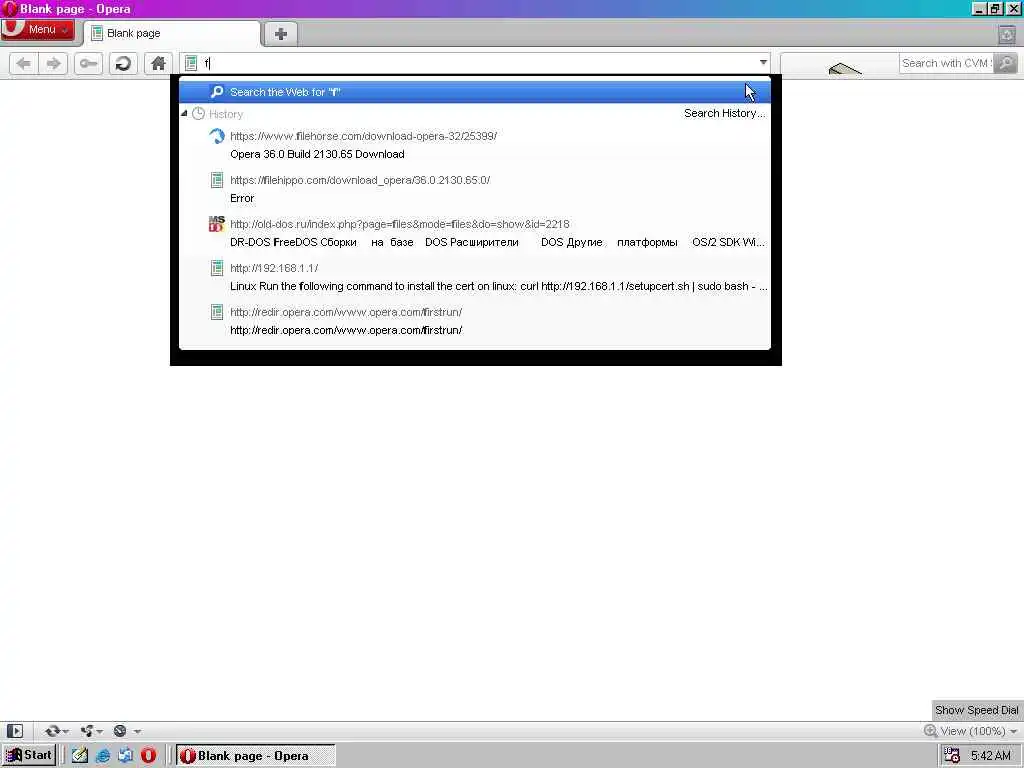The height and width of the screenshot is (768, 1024).
Task: Click the password wand key icon
Action: [x=88, y=63]
